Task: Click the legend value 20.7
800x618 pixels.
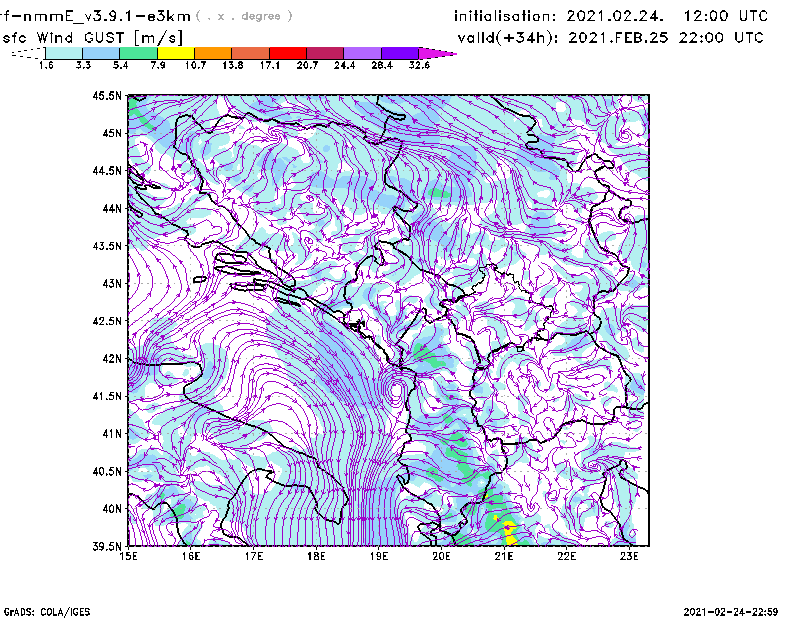Action: (x=307, y=65)
